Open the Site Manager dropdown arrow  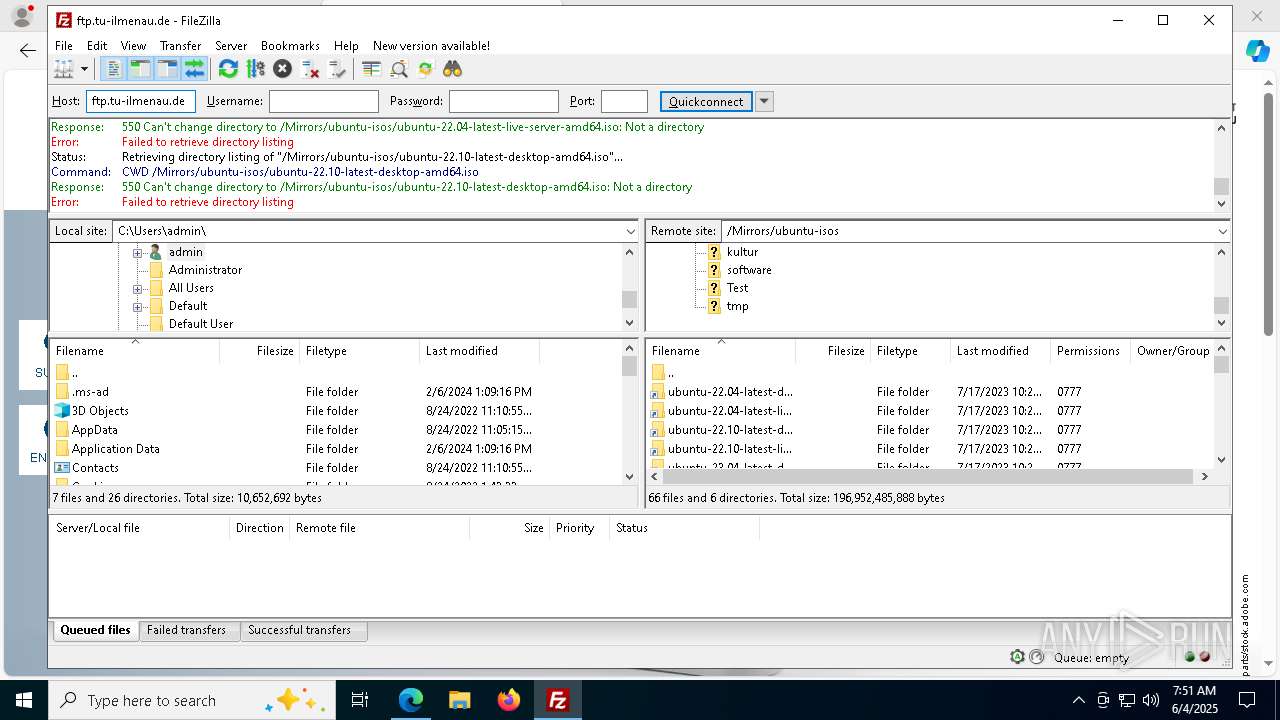(84, 69)
